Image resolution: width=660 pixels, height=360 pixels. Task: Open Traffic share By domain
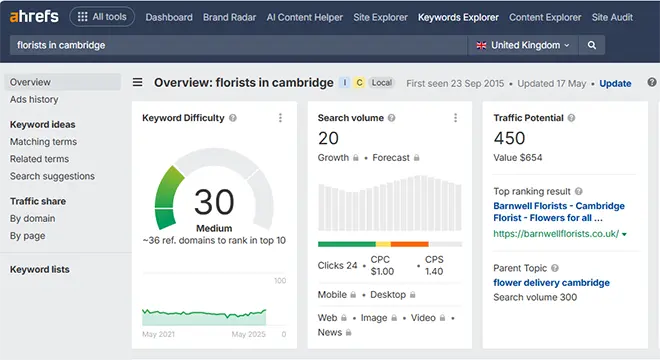coord(32,219)
